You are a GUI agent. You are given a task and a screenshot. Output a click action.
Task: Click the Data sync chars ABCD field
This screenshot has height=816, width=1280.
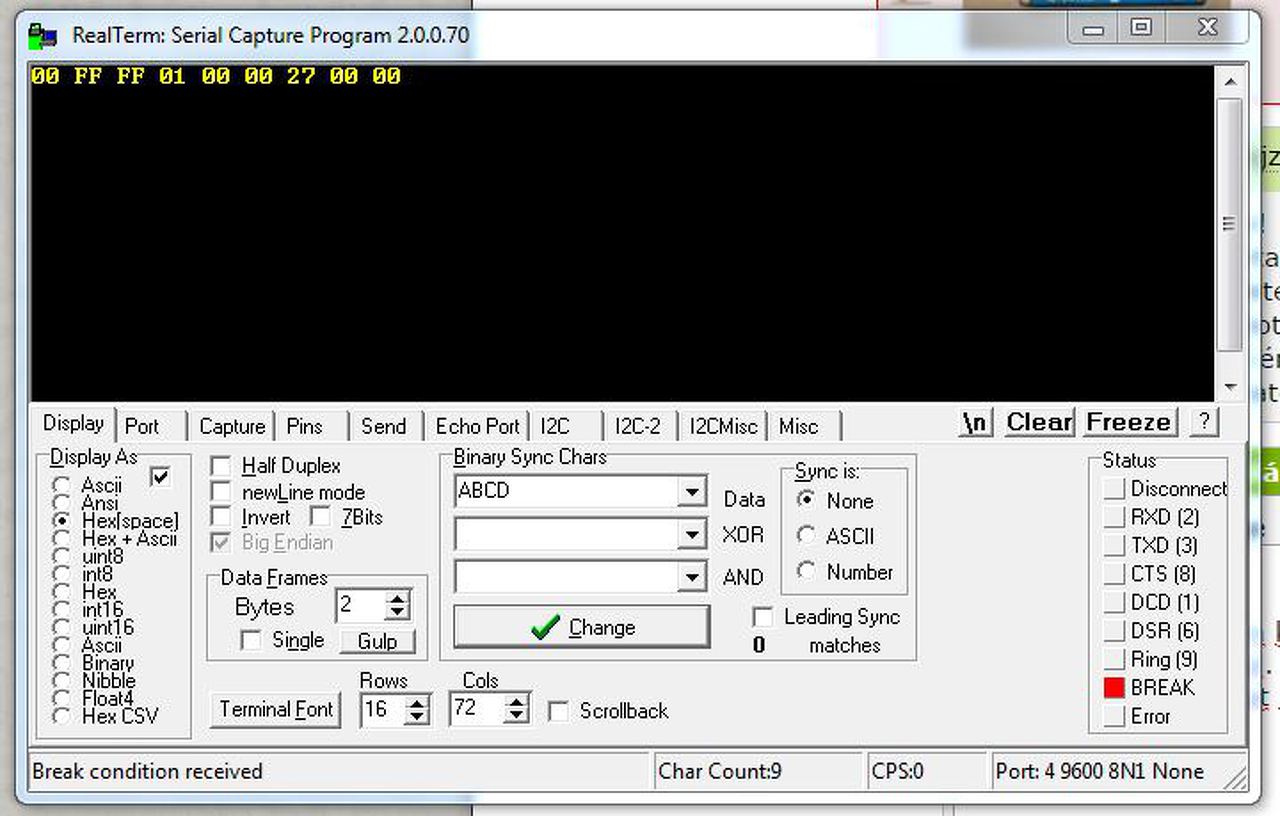(568, 492)
